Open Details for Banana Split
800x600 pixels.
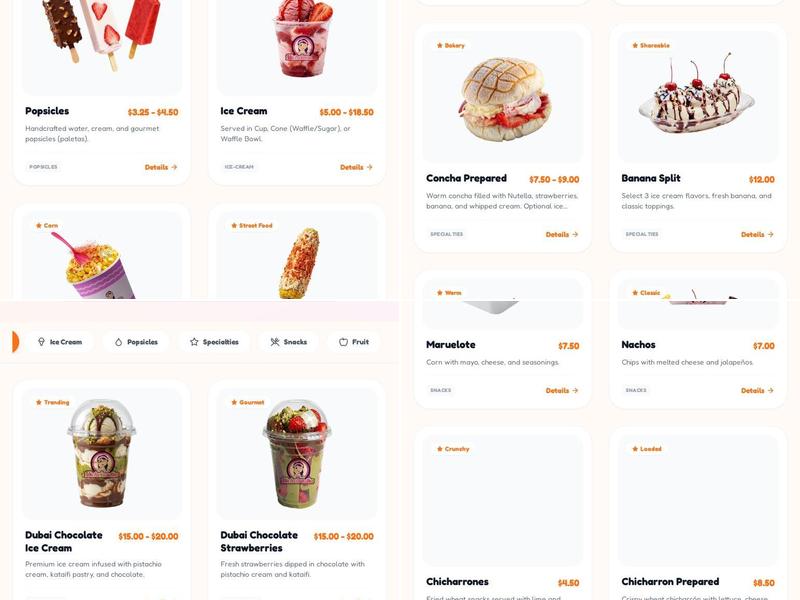tap(757, 234)
